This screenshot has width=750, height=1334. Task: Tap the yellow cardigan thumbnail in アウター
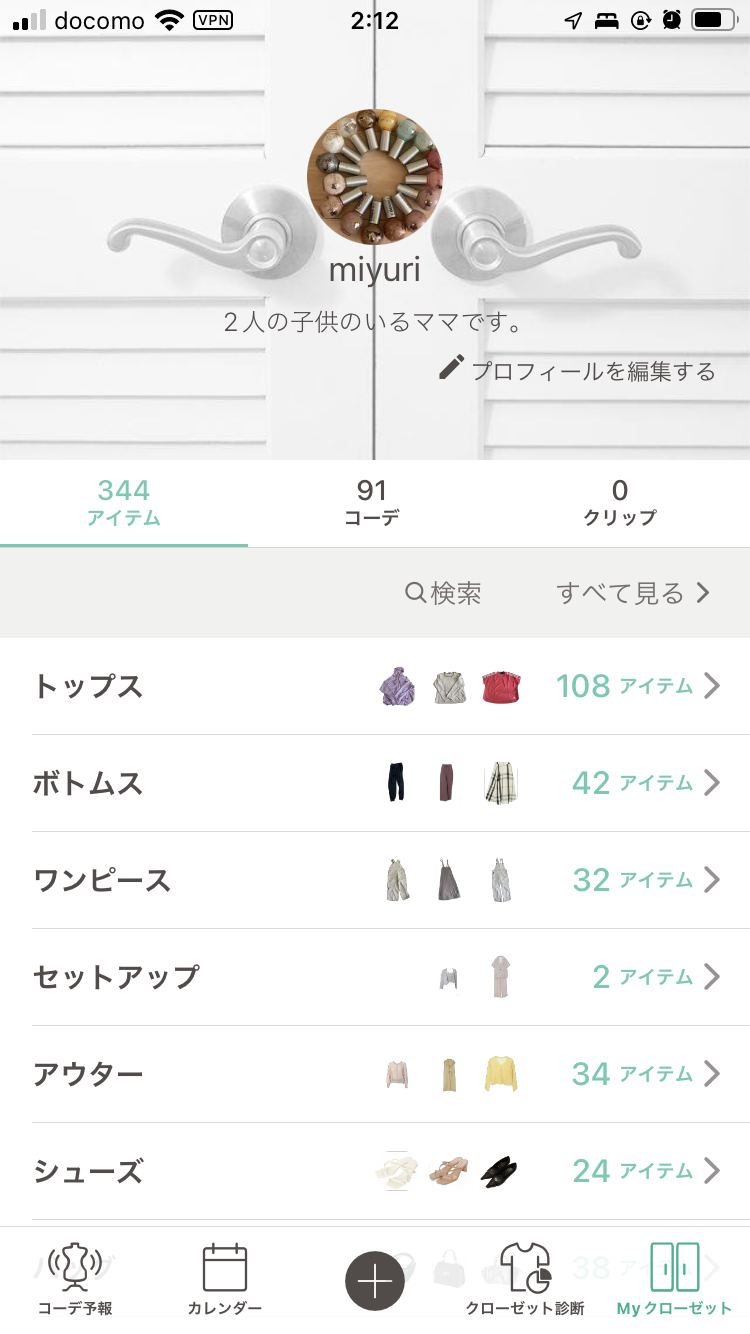[500, 1074]
